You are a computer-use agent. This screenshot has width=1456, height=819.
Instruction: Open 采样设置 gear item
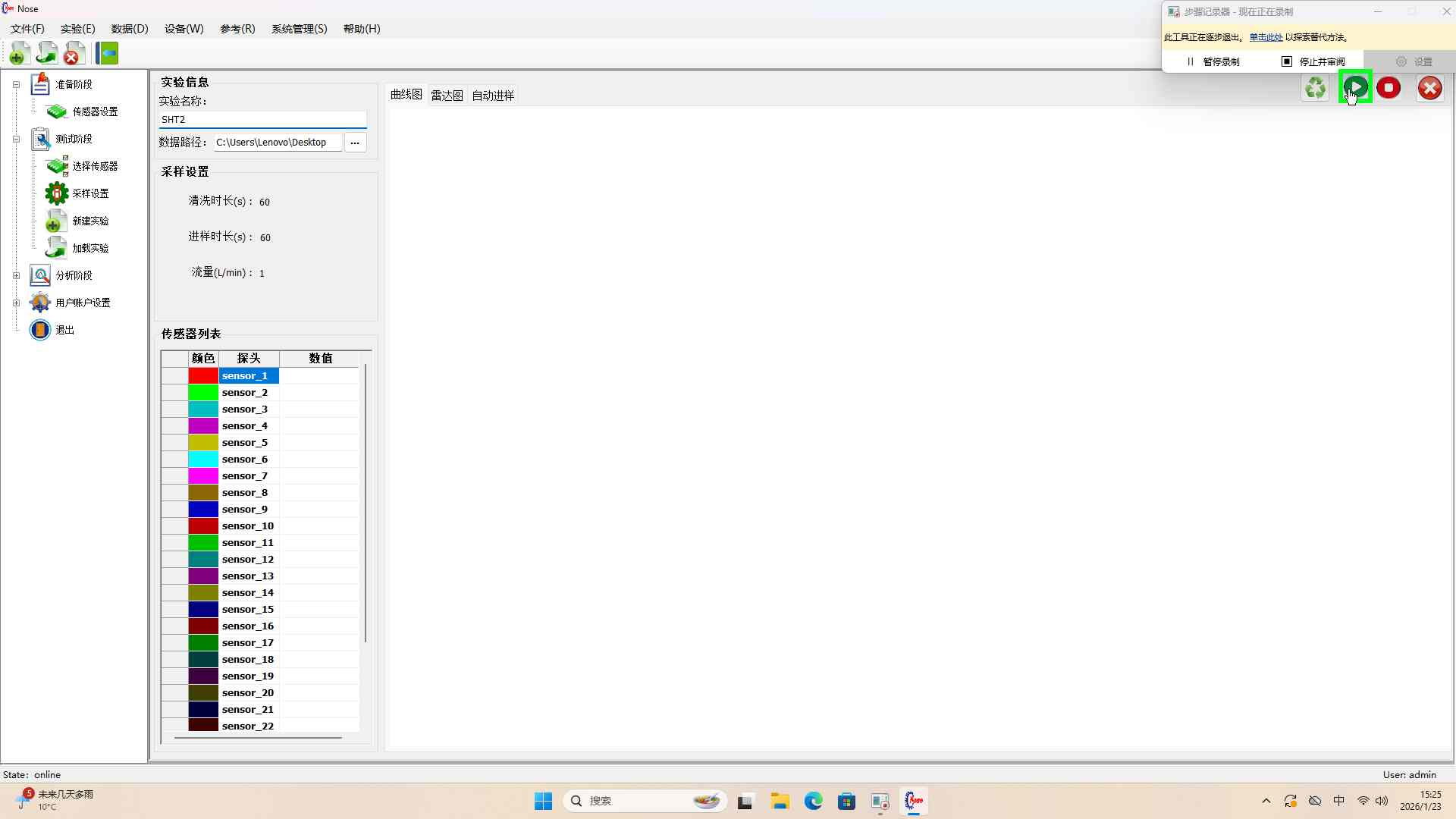tap(89, 193)
